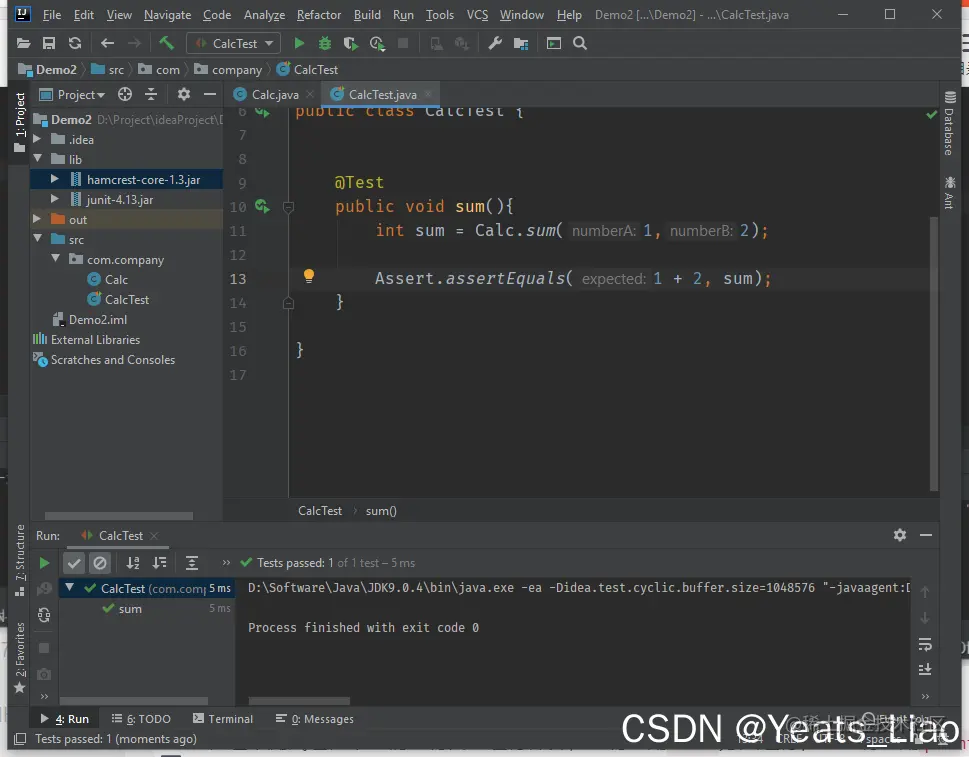Close the Calc.java tab
This screenshot has height=757, width=969.
pyautogui.click(x=310, y=94)
